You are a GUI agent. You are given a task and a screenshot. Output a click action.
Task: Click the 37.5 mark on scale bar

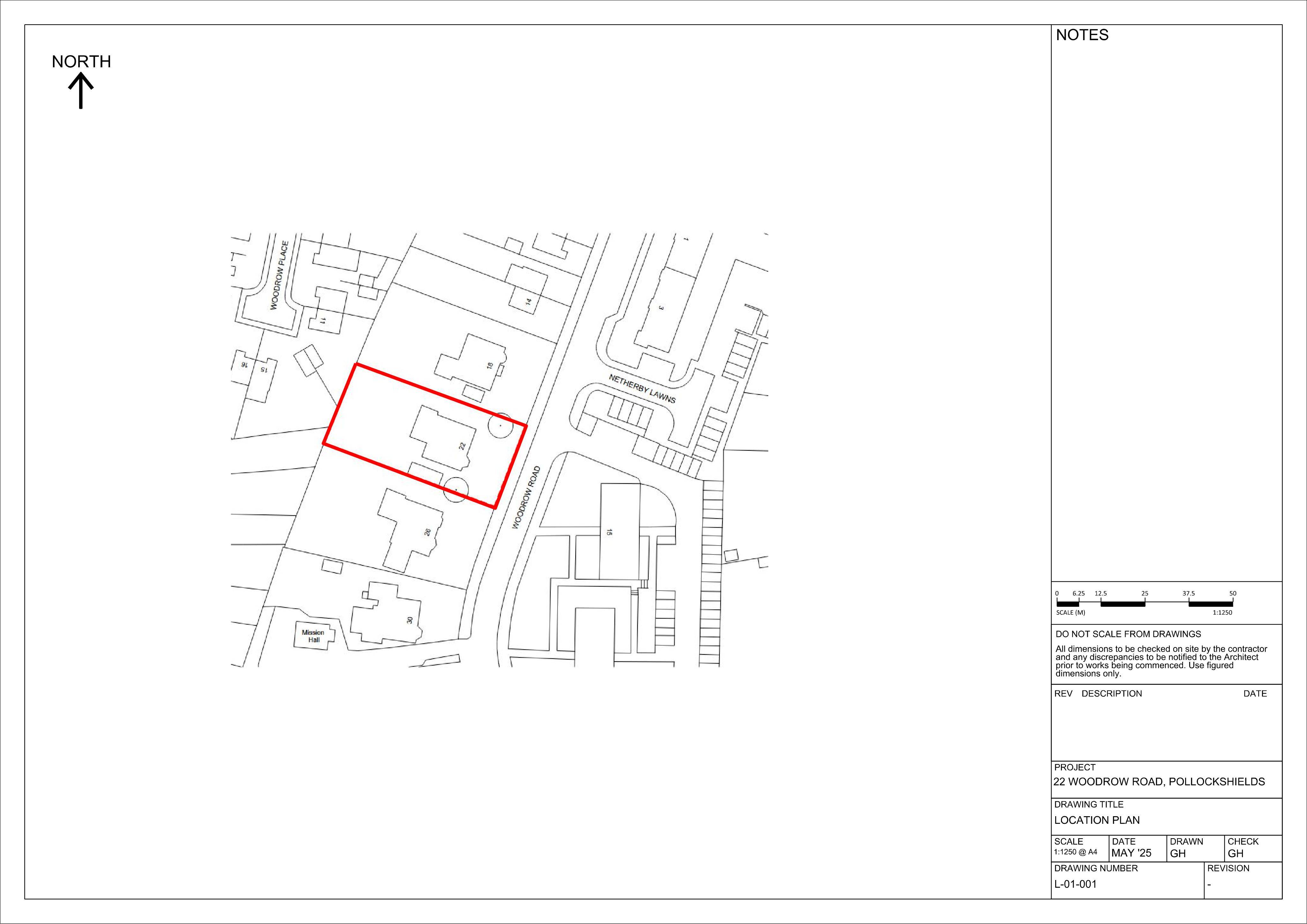[x=1189, y=594]
